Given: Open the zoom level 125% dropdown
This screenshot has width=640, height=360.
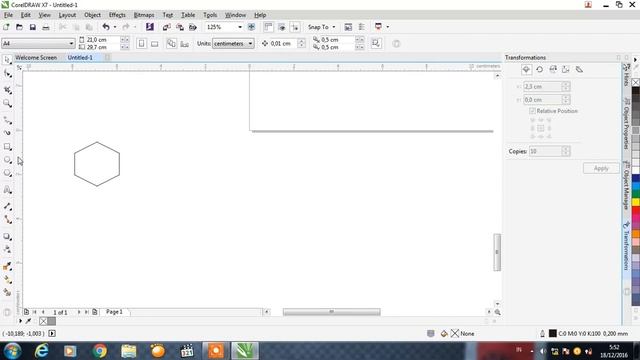Looking at the screenshot, I should [240, 27].
